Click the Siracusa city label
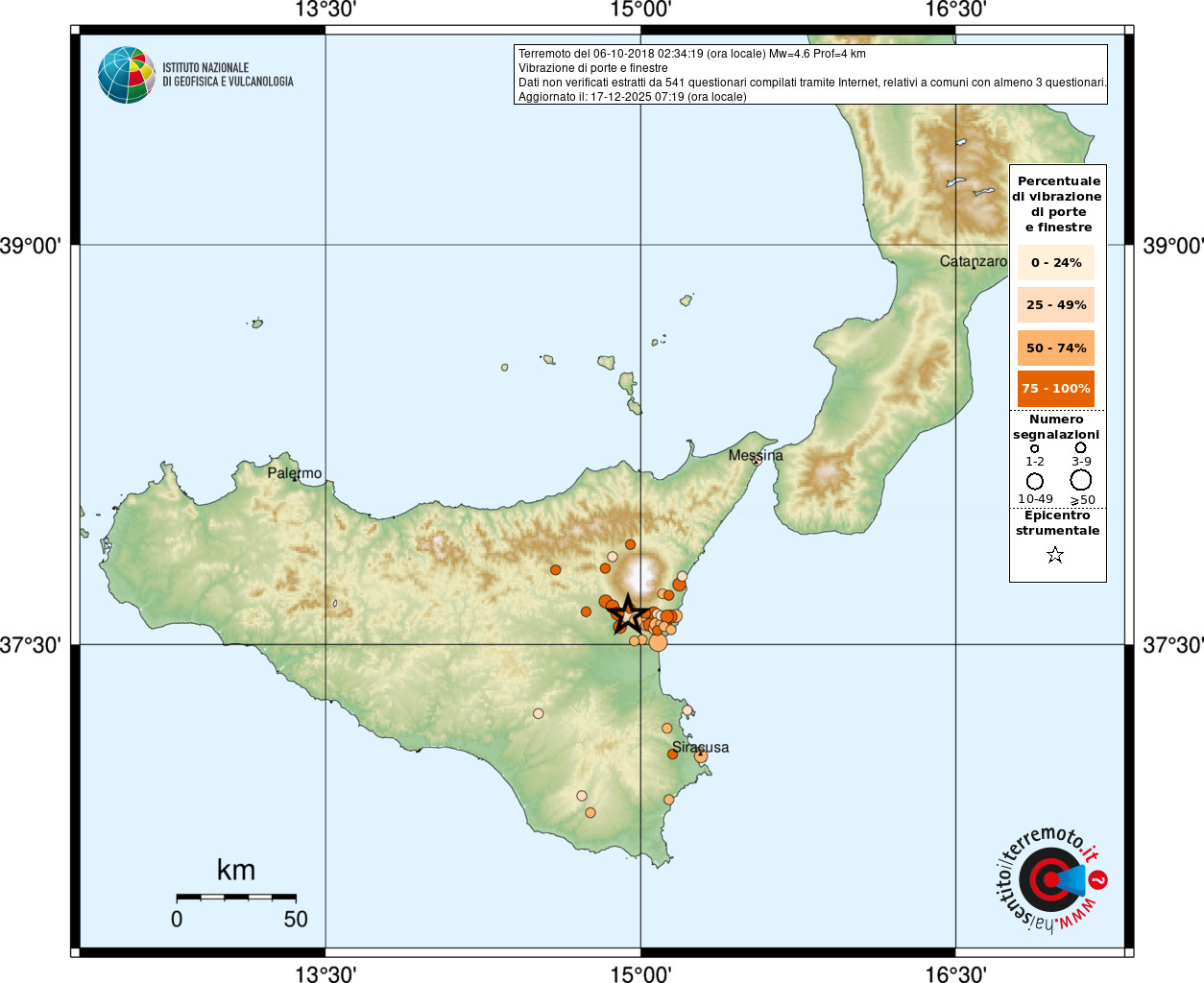The height and width of the screenshot is (983, 1204). point(700,747)
